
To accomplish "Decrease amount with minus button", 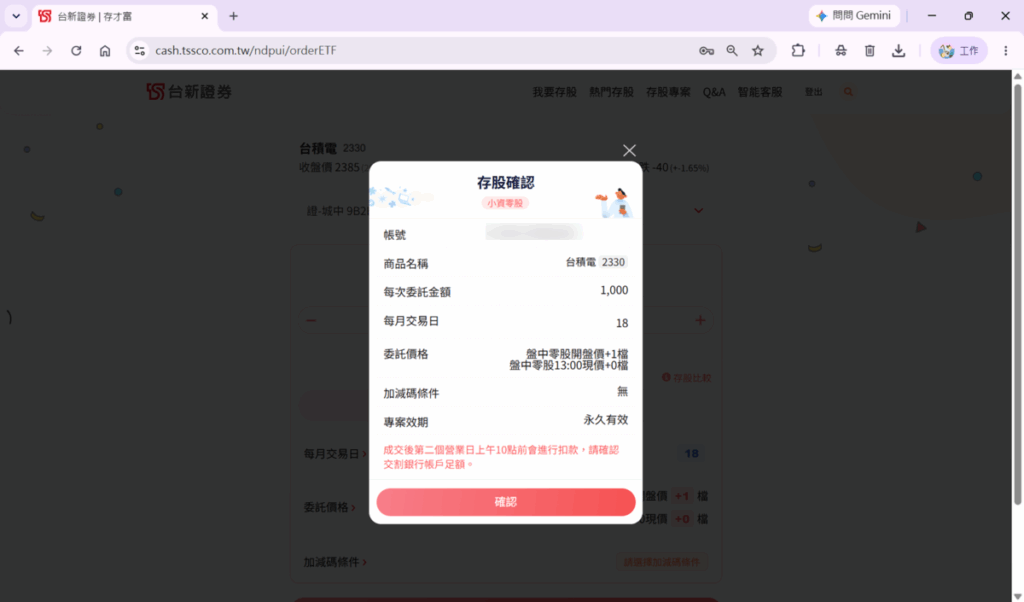I will tap(312, 321).
